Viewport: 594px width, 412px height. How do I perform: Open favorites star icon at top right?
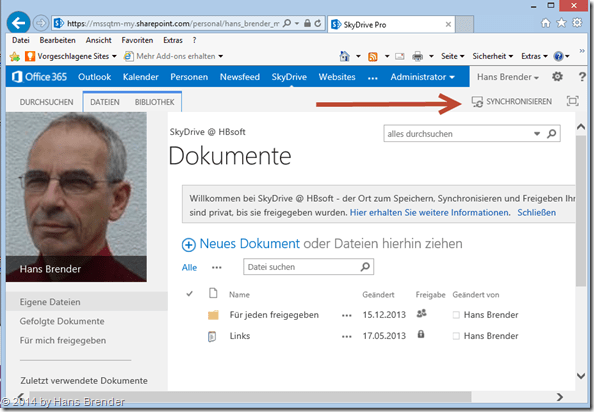(561, 23)
